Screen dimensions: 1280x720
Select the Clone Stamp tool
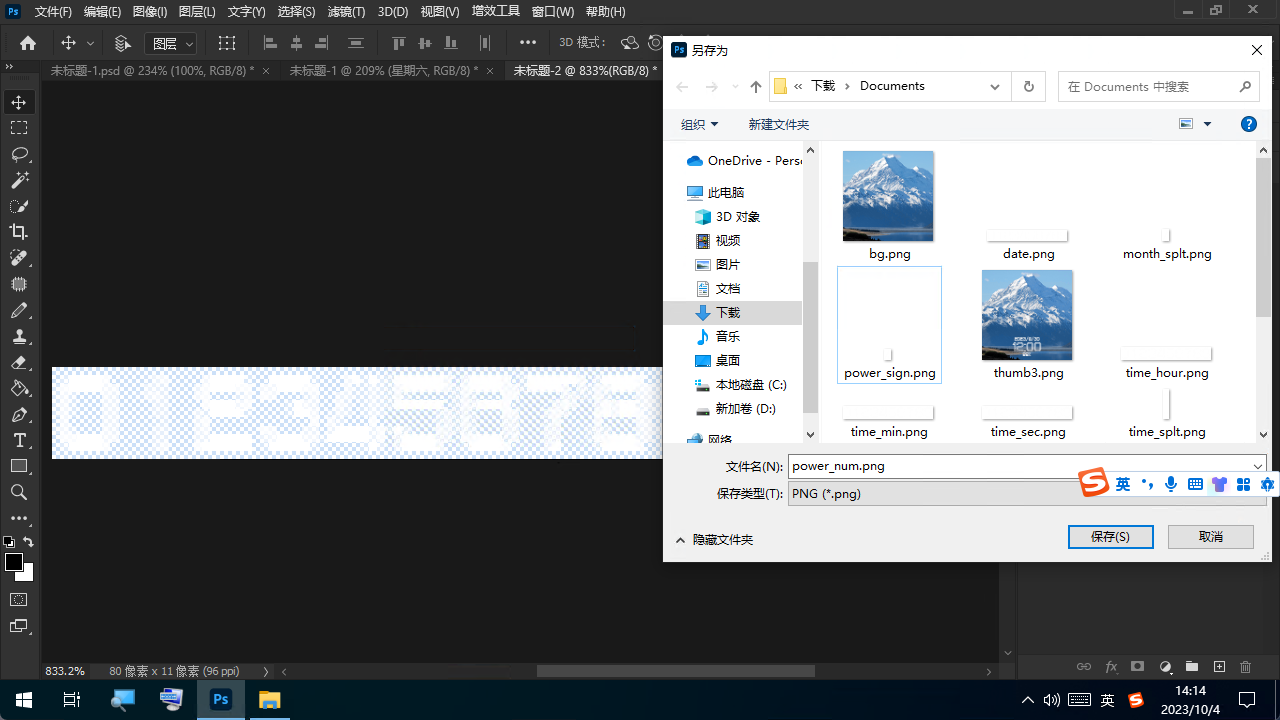click(x=19, y=336)
